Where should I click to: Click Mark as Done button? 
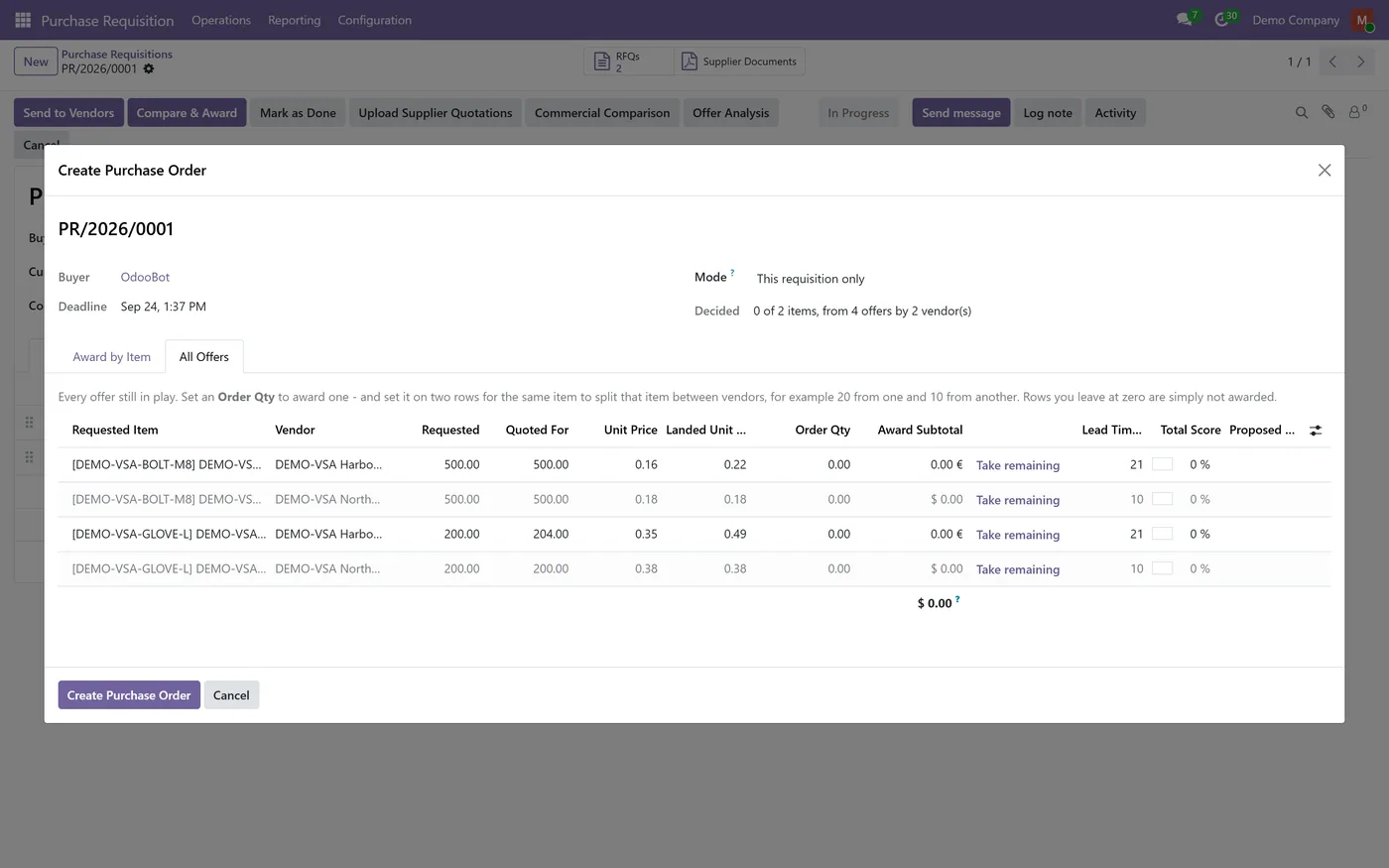point(298,113)
